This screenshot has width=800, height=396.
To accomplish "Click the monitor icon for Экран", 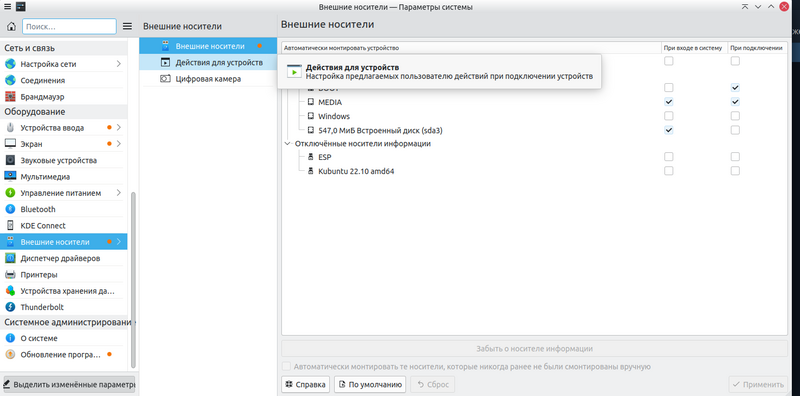I will click(10, 144).
